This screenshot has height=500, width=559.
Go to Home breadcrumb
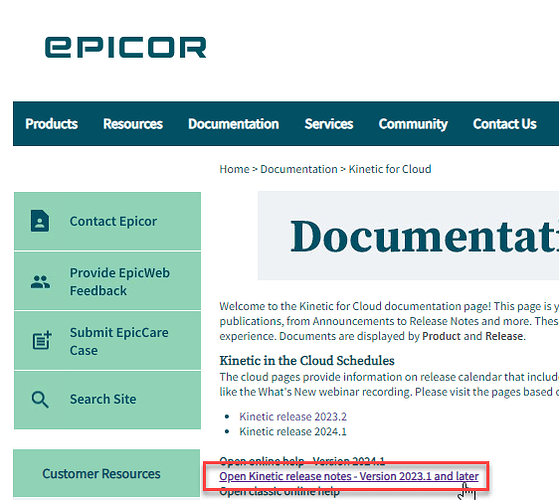(234, 169)
